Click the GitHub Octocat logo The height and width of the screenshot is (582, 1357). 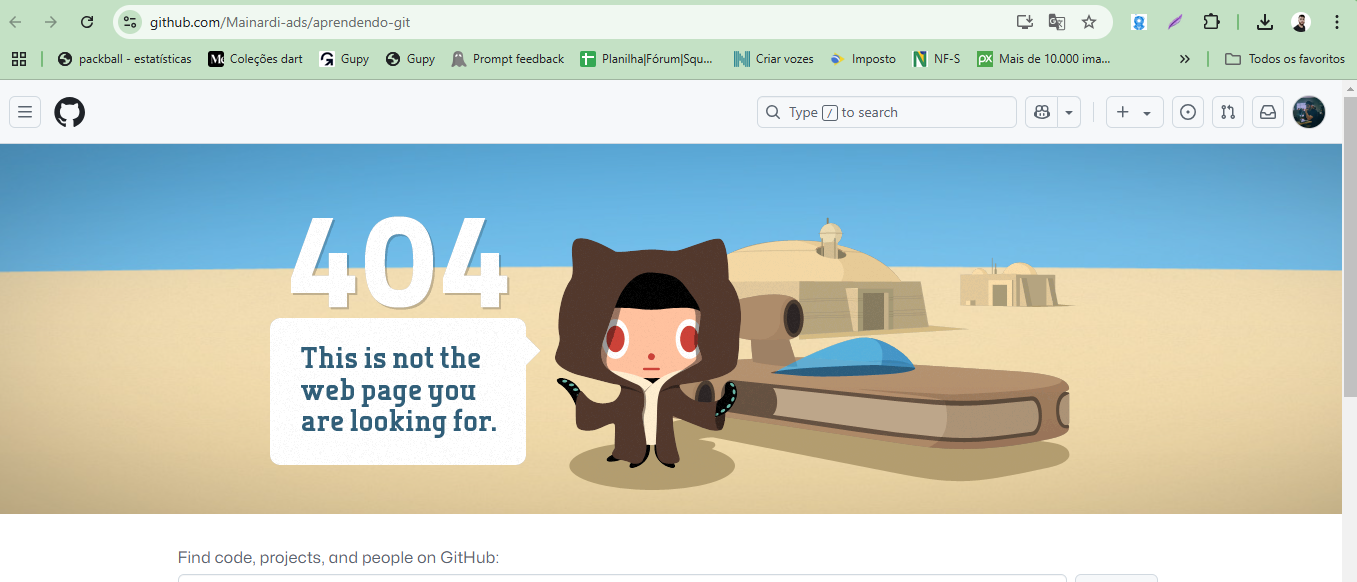click(70, 112)
